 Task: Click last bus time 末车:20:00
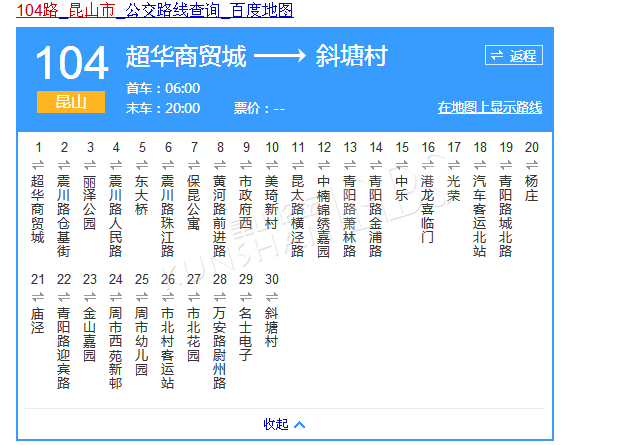pyautogui.click(x=163, y=108)
